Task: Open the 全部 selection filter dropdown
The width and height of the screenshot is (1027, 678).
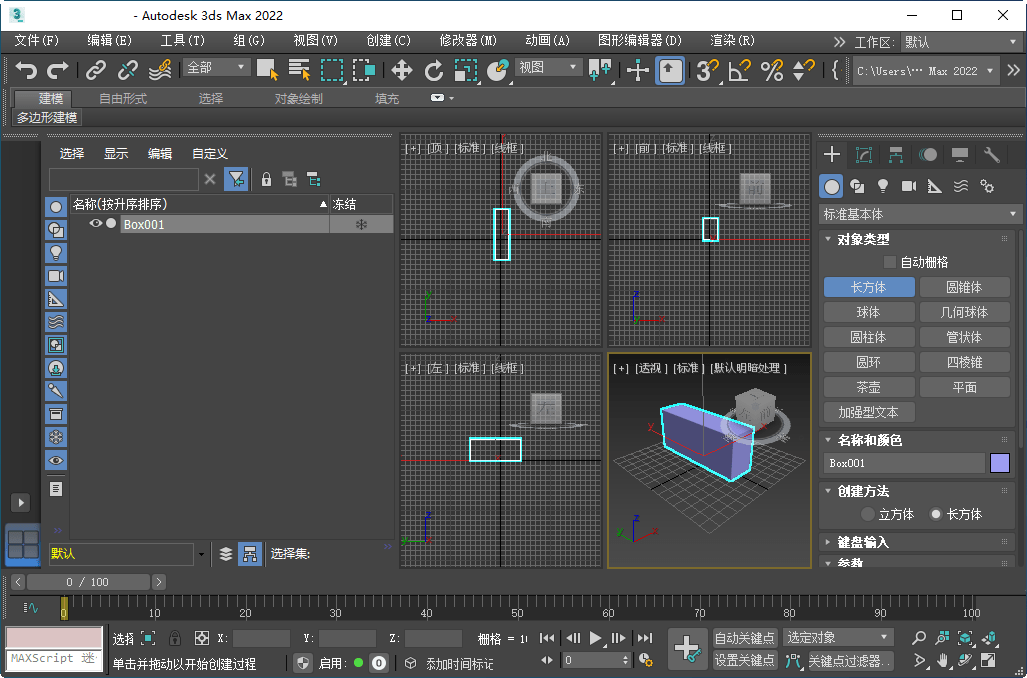Action: click(214, 68)
